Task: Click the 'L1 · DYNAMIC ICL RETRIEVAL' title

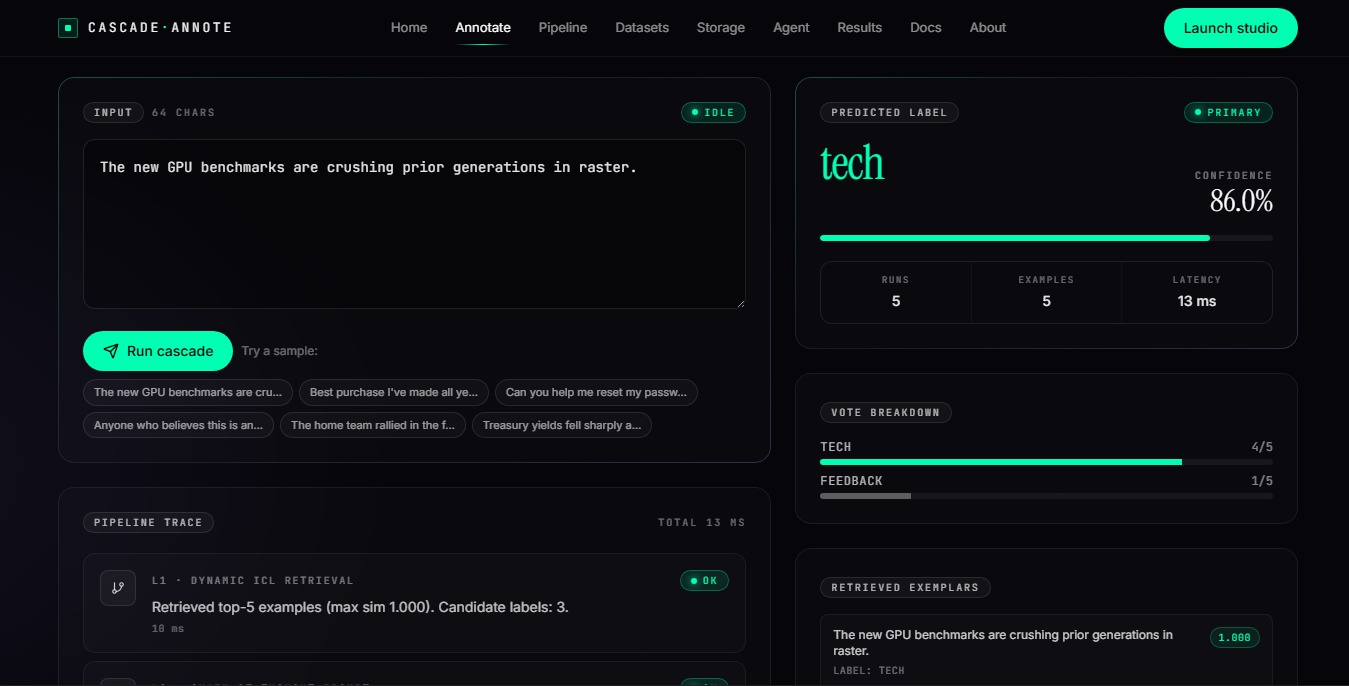Action: tap(253, 581)
